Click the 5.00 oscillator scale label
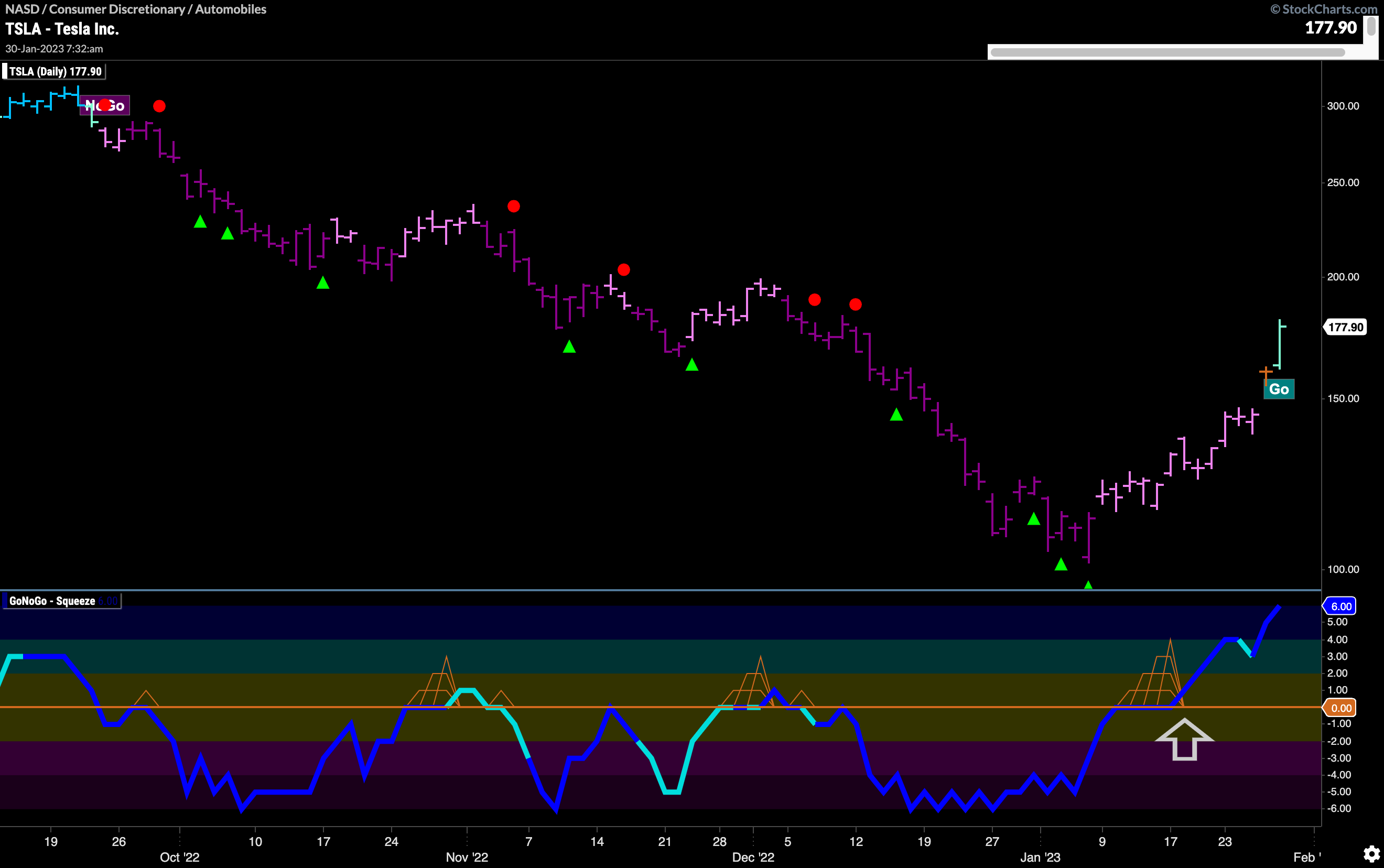Viewport: 1384px width, 868px height. (1337, 622)
